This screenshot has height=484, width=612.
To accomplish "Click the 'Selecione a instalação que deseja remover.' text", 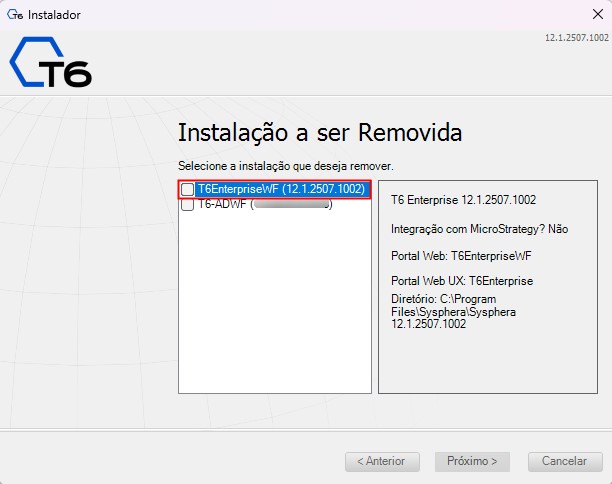I will [286, 166].
